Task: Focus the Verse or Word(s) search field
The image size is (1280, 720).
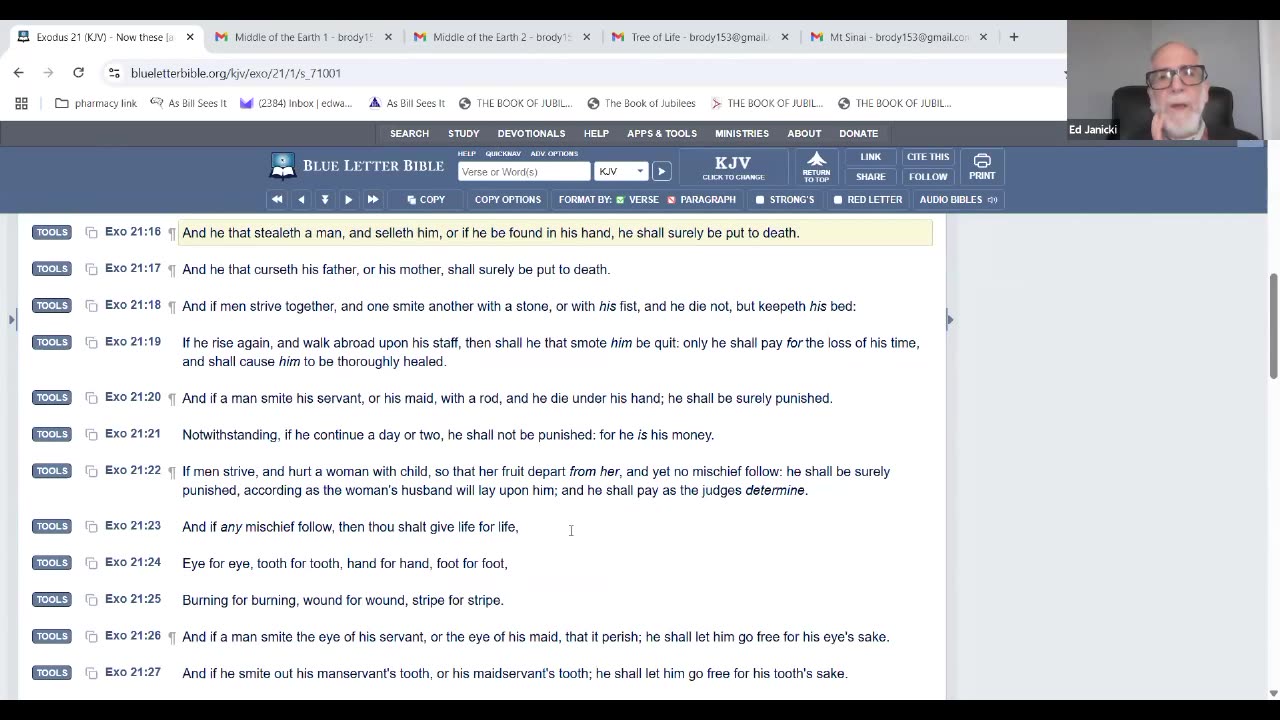Action: click(x=524, y=171)
